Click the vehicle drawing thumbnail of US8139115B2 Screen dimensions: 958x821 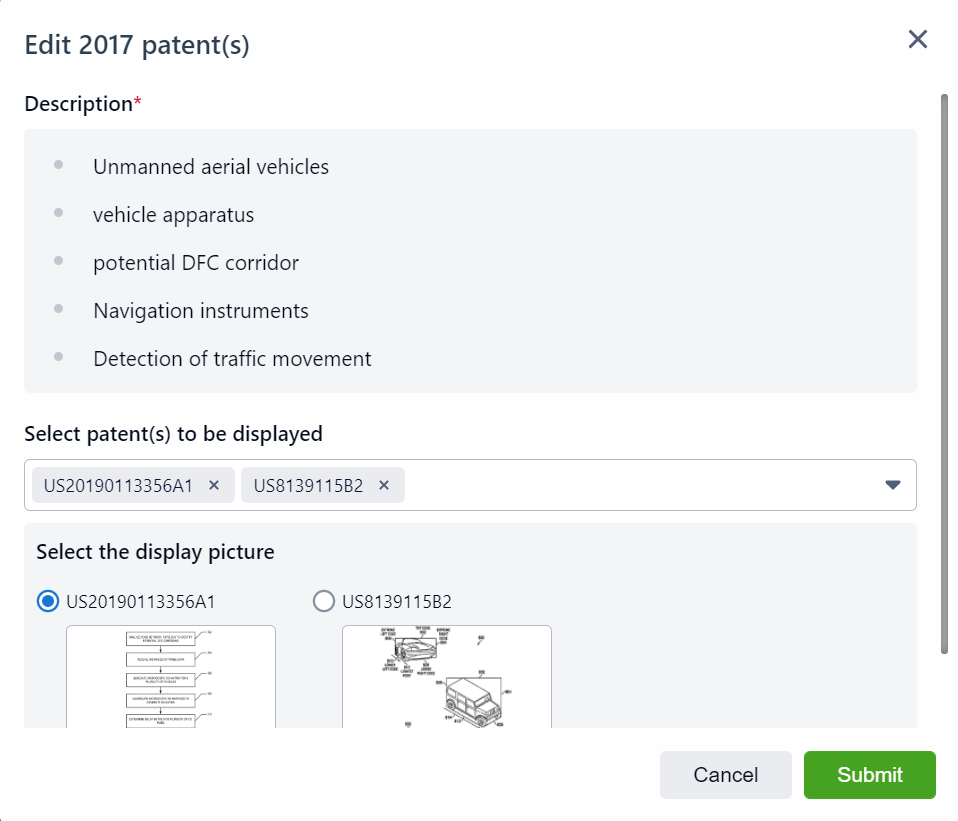(447, 676)
